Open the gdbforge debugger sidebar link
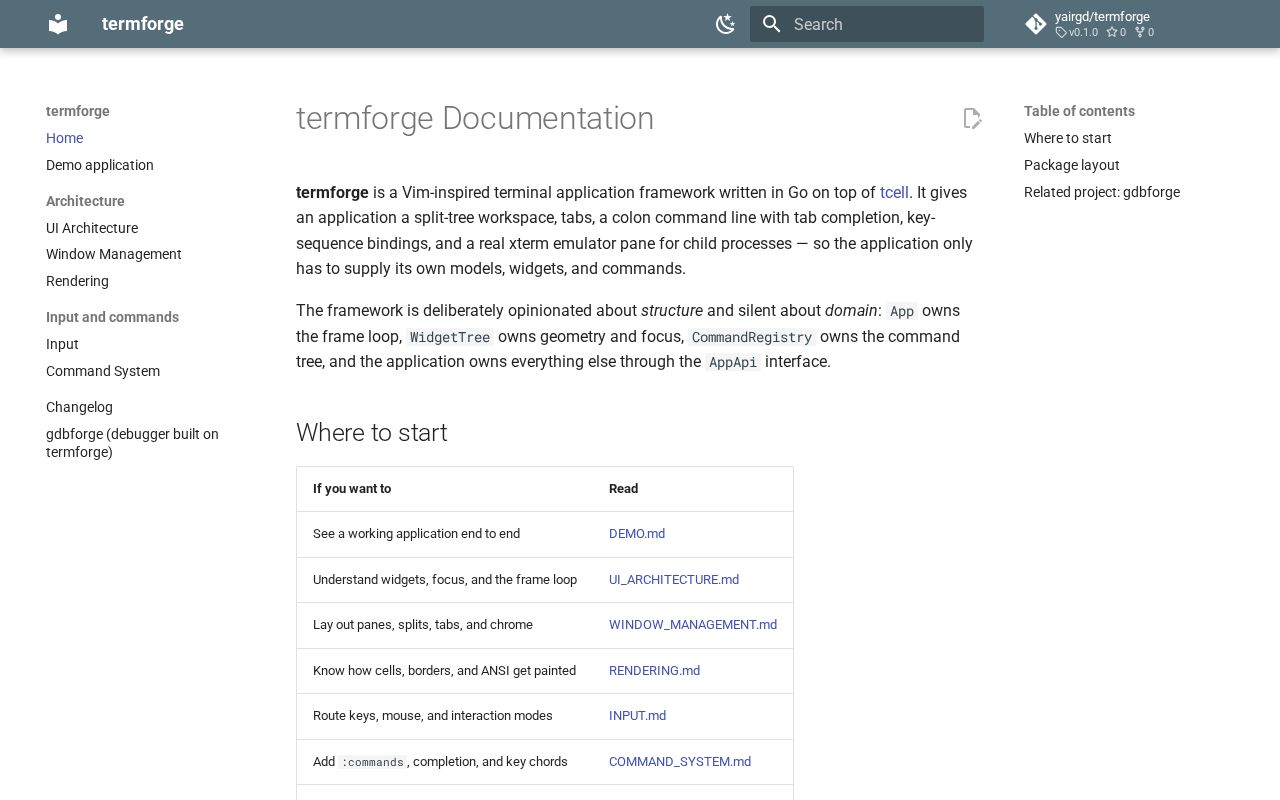 pyautogui.click(x=132, y=443)
